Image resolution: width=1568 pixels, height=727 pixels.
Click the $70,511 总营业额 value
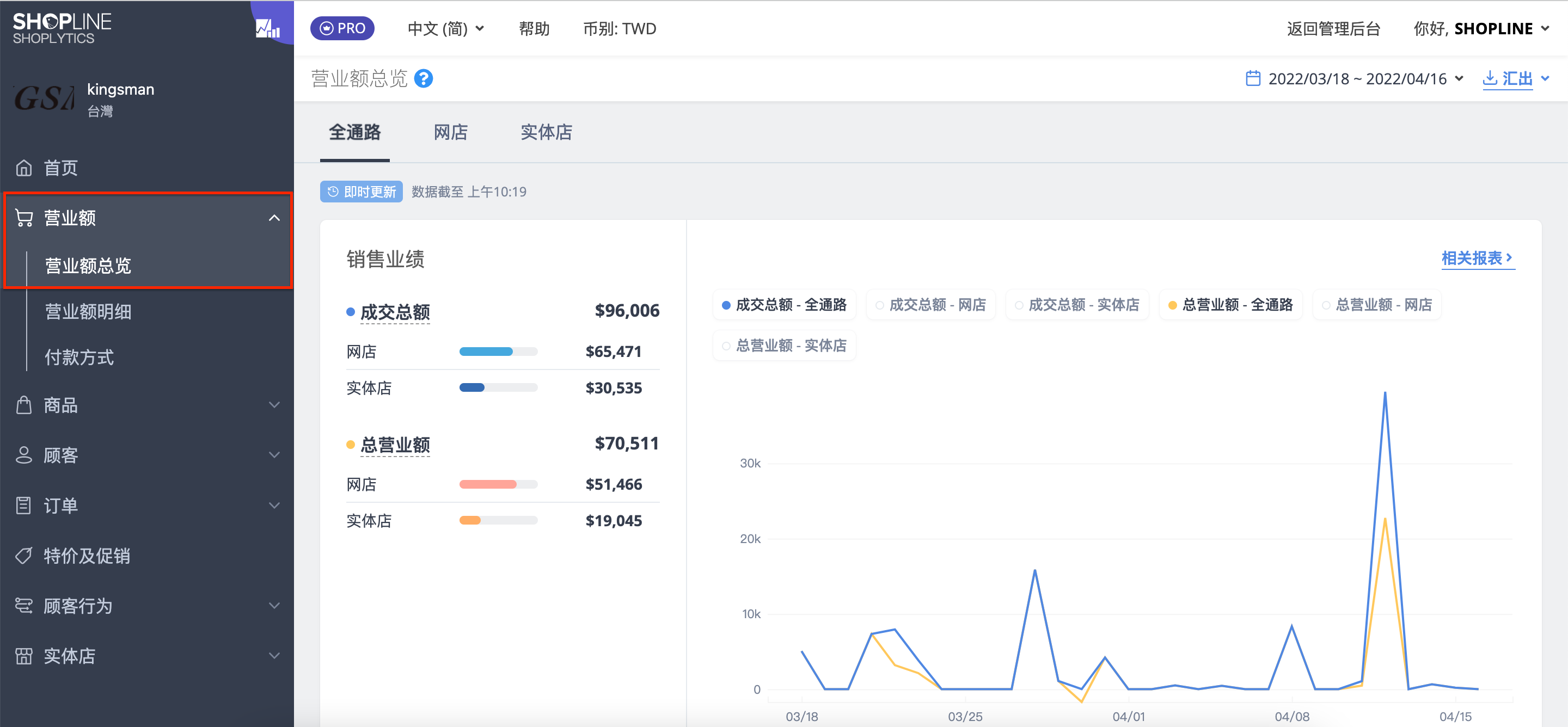tap(627, 443)
